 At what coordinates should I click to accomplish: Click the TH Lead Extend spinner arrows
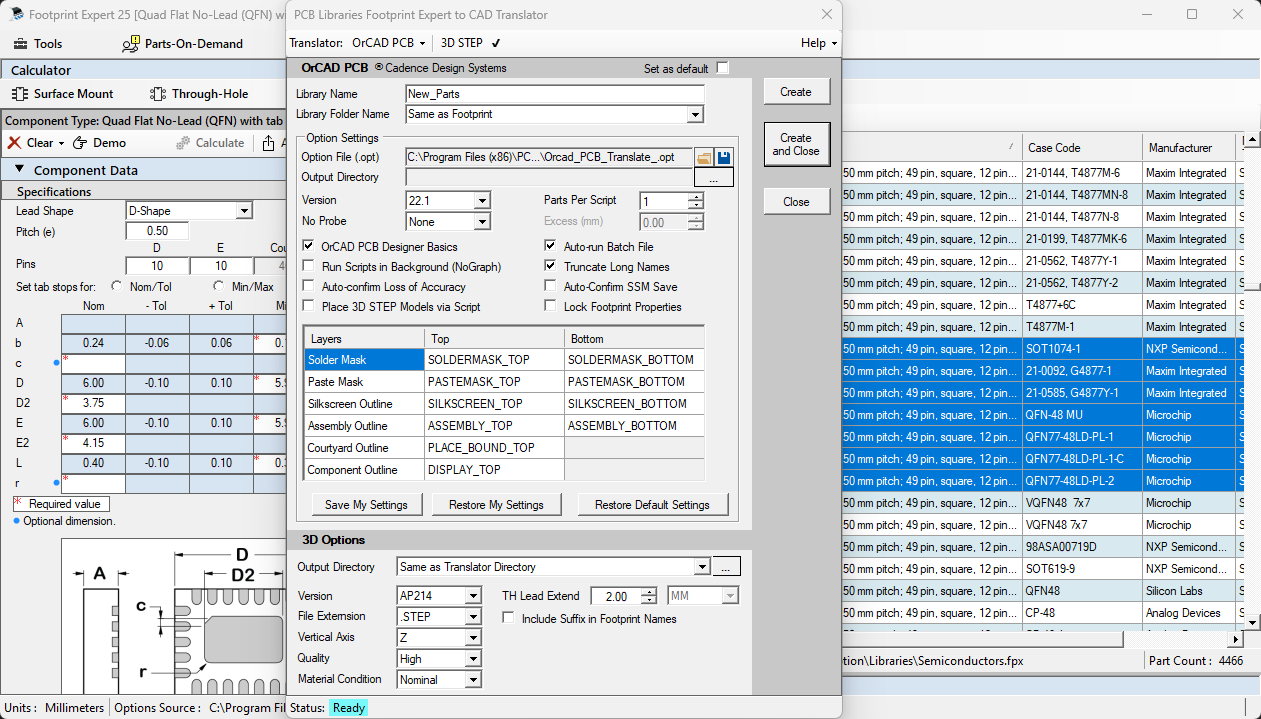point(649,596)
